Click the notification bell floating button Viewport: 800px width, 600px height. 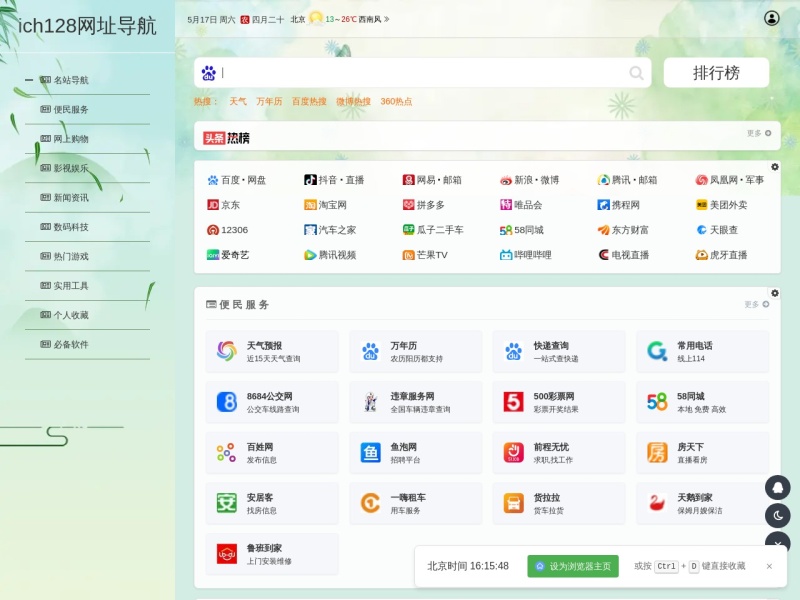778,488
